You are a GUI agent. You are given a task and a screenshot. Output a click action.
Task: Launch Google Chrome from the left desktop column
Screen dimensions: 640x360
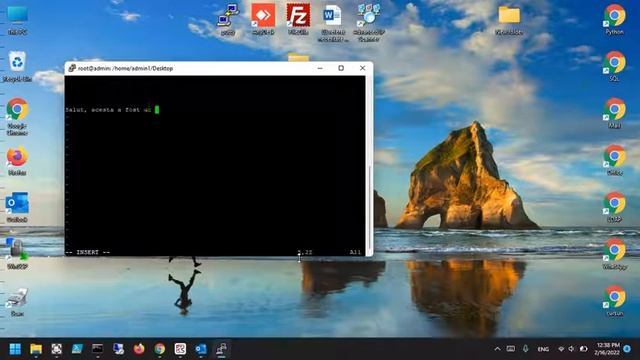coord(17,116)
